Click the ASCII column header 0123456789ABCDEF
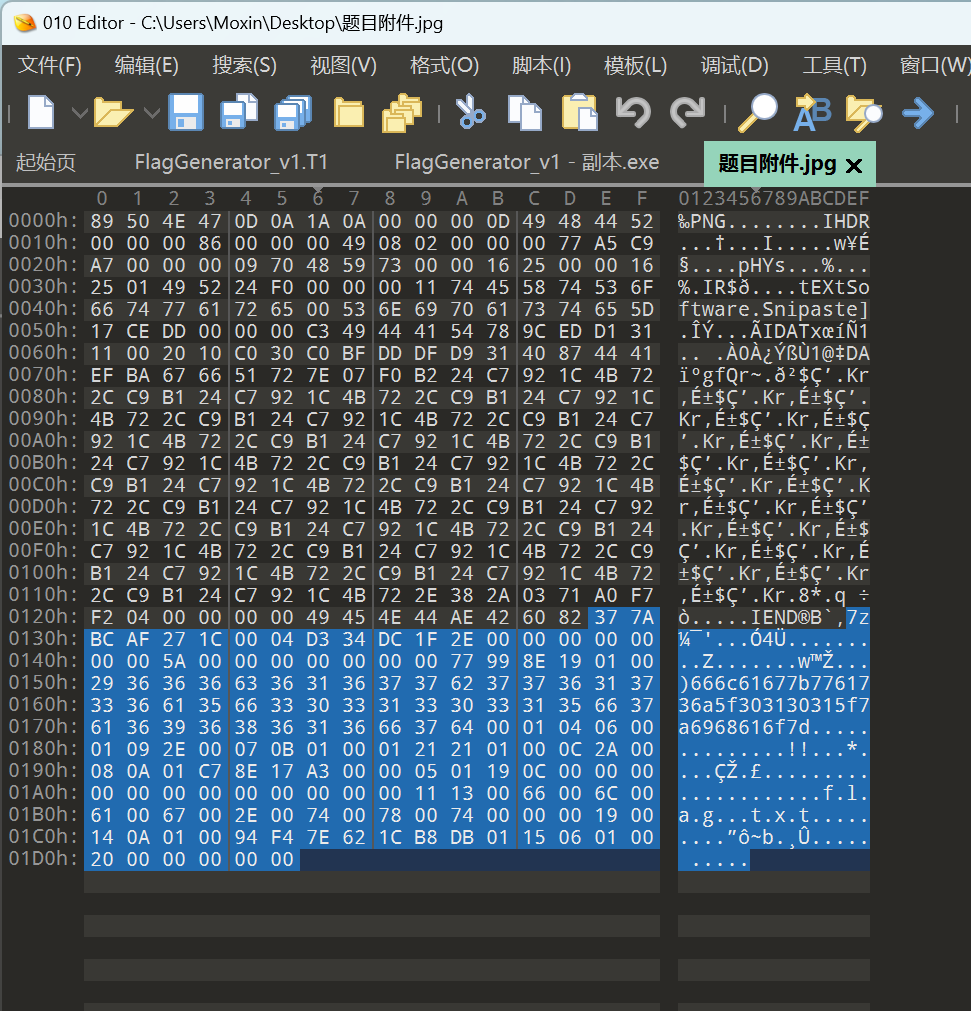The height and width of the screenshot is (1011, 971). coord(773,198)
